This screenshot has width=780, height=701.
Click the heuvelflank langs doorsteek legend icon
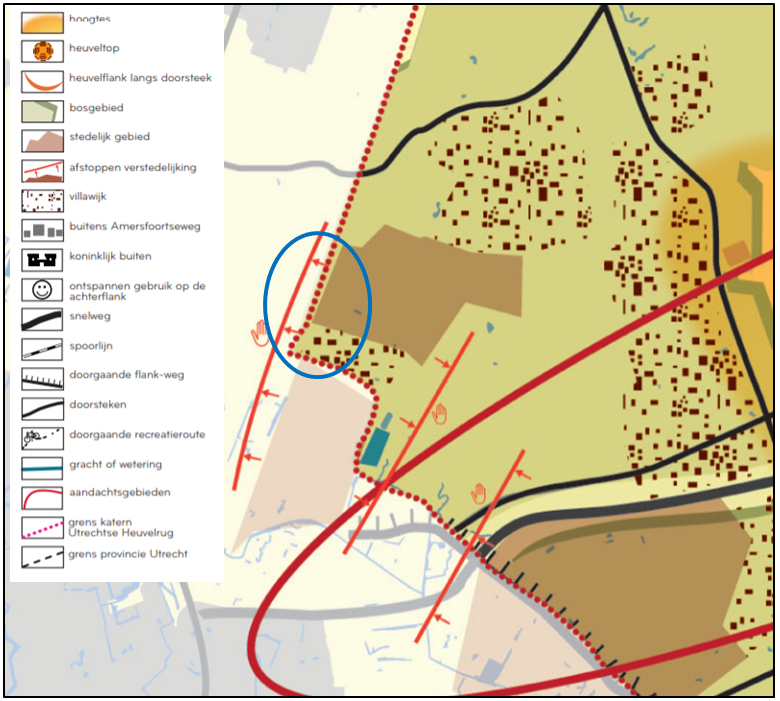click(42, 81)
